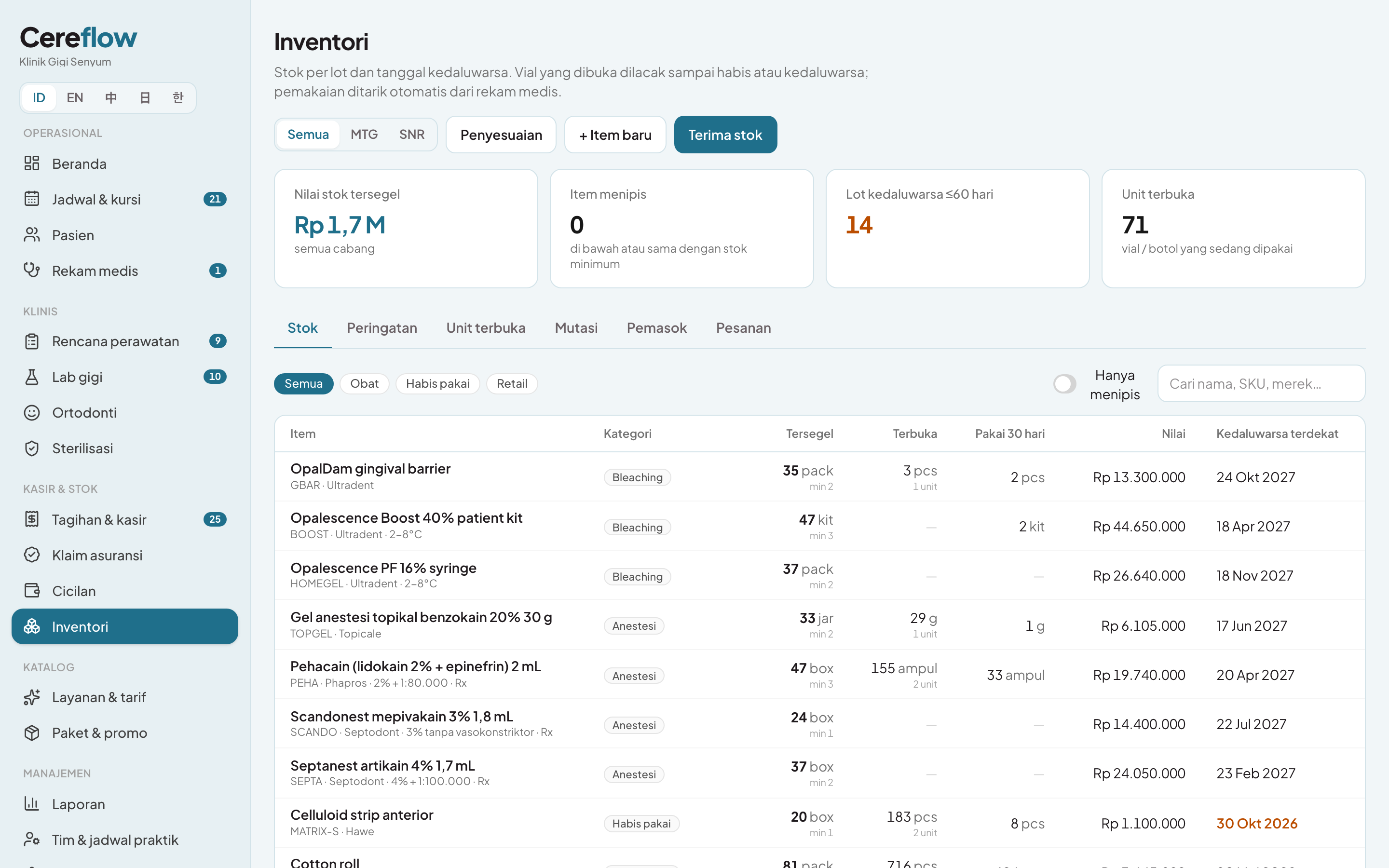Click the 30 Okt 2026 expiry date
1389x868 pixels.
(x=1256, y=823)
